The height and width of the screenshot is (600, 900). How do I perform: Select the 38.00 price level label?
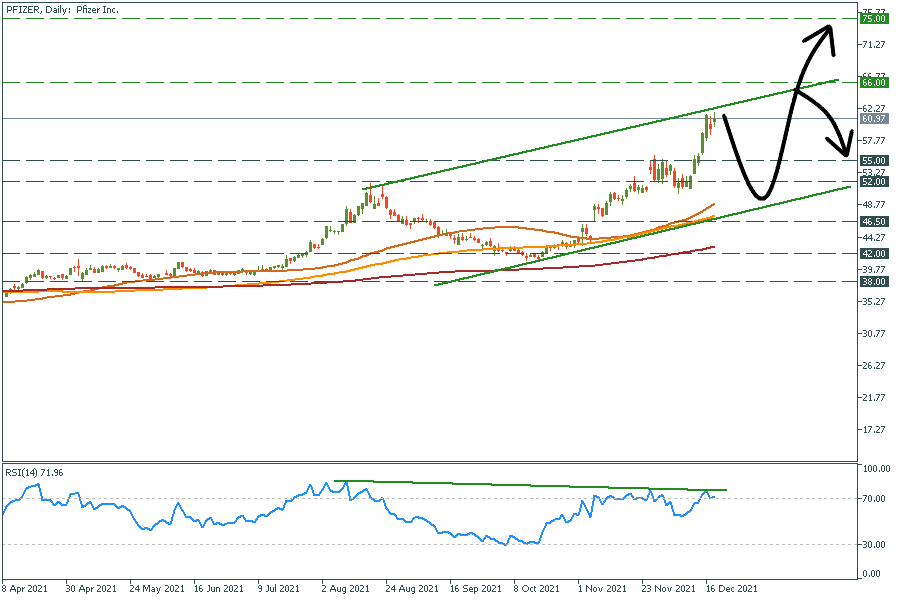tap(874, 282)
